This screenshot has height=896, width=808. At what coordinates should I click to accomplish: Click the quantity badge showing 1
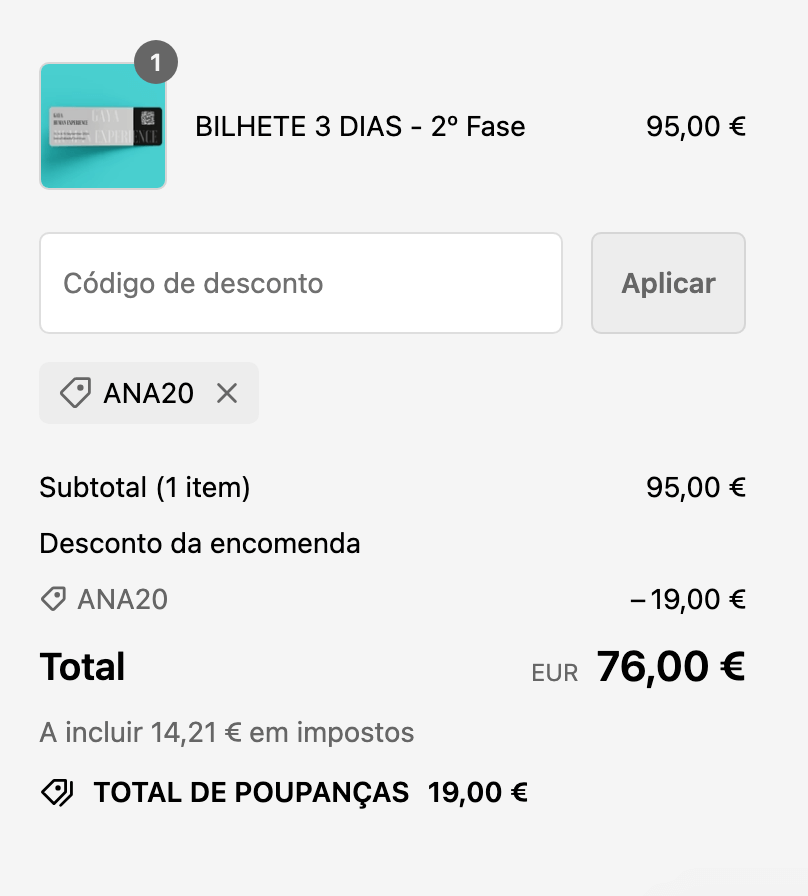155,63
